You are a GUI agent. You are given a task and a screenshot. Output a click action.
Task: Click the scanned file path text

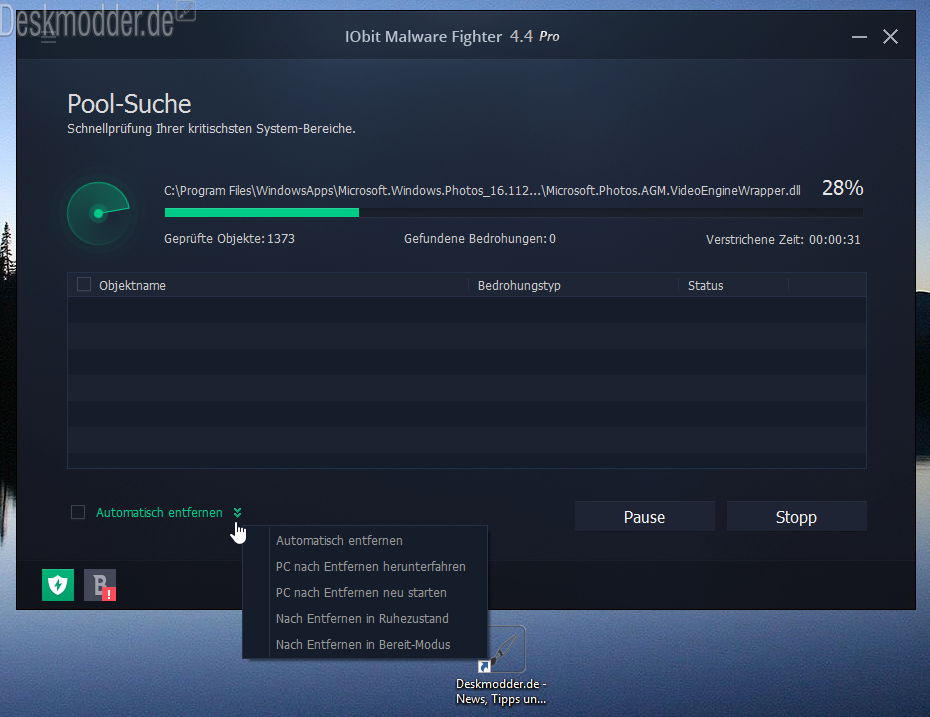[x=482, y=190]
